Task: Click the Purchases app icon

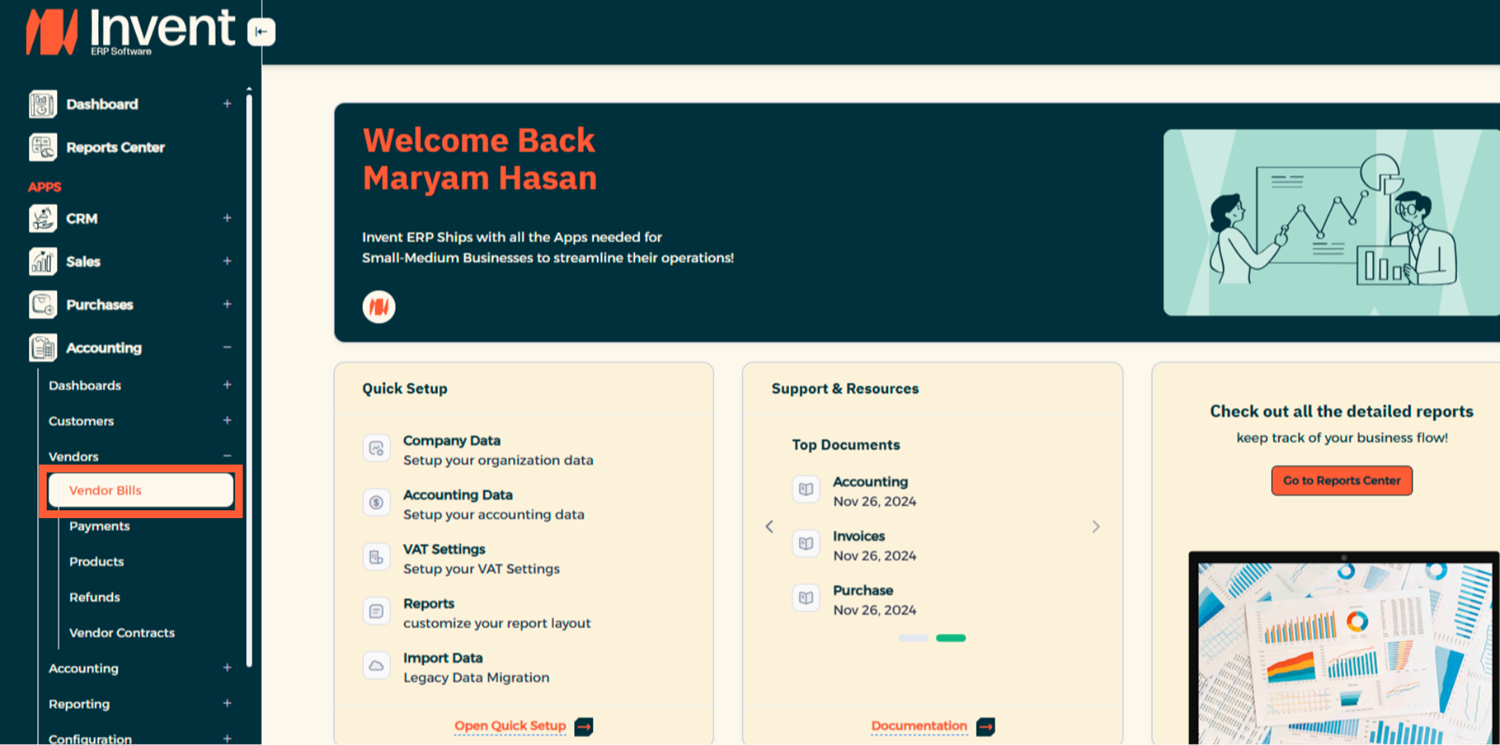Action: coord(43,304)
